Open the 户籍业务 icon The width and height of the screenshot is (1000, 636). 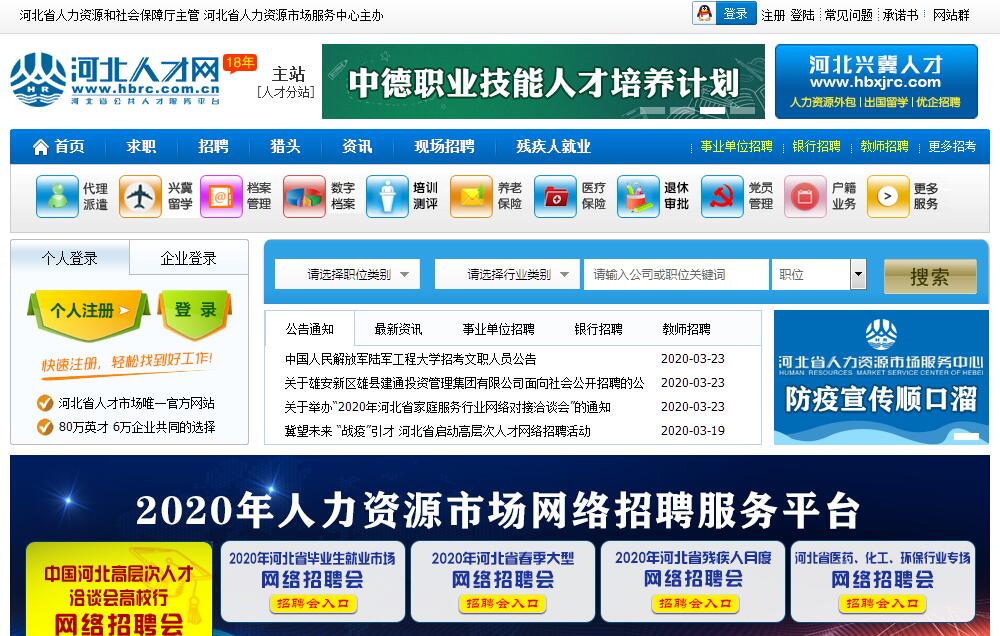click(805, 196)
